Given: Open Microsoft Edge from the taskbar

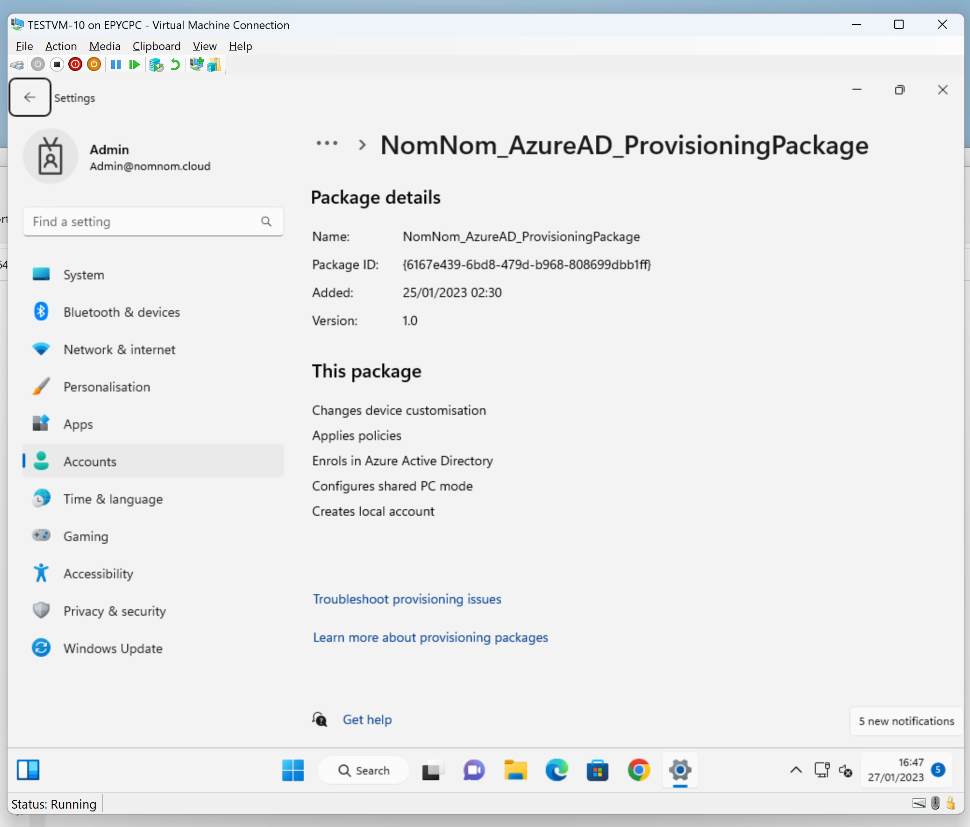Looking at the screenshot, I should (x=556, y=770).
